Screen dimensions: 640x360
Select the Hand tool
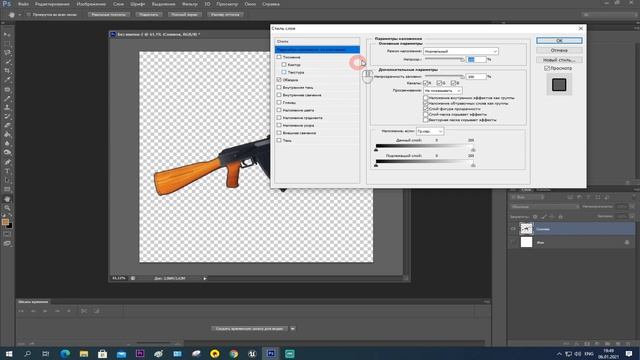coord(7,199)
